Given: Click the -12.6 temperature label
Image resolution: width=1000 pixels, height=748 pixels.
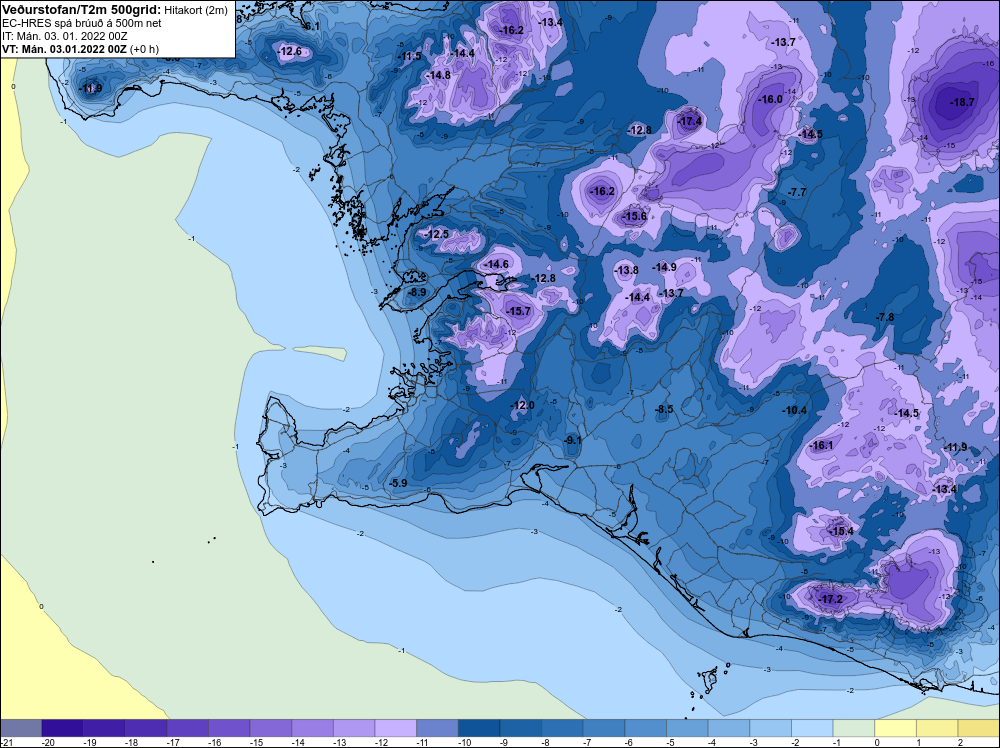Looking at the screenshot, I should pos(290,51).
